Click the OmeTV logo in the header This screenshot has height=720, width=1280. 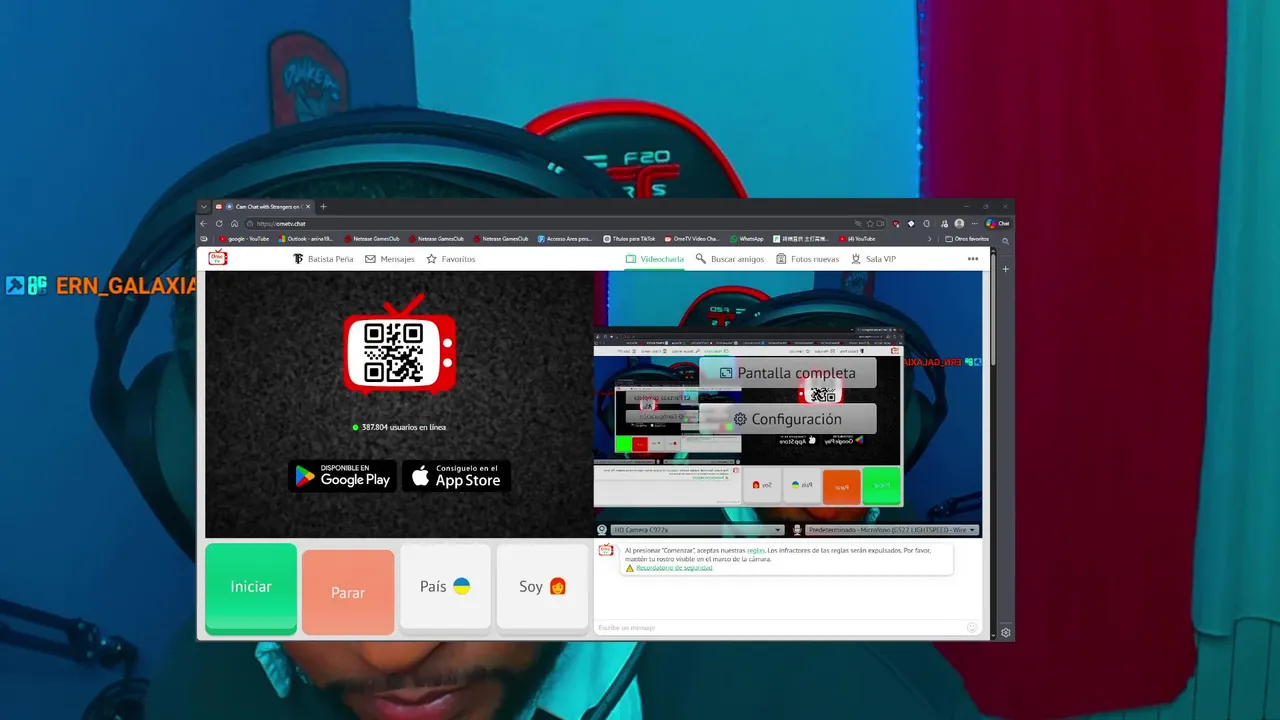(217, 258)
